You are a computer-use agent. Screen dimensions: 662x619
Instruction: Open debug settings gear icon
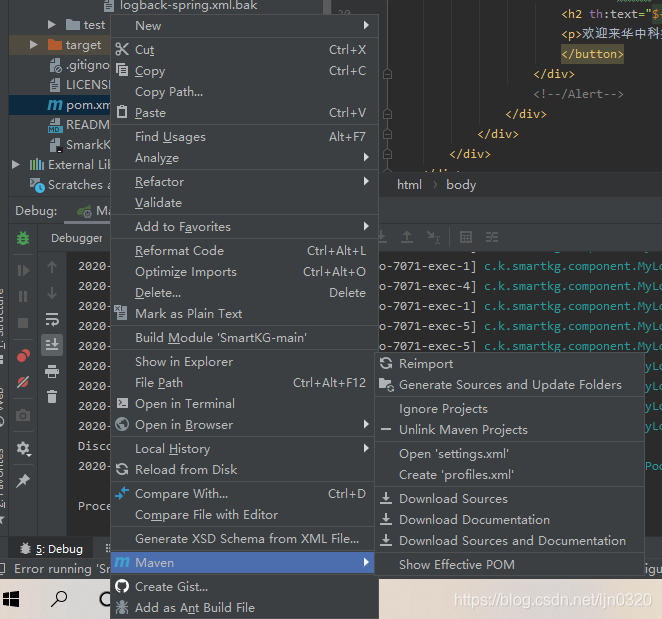coord(23,449)
